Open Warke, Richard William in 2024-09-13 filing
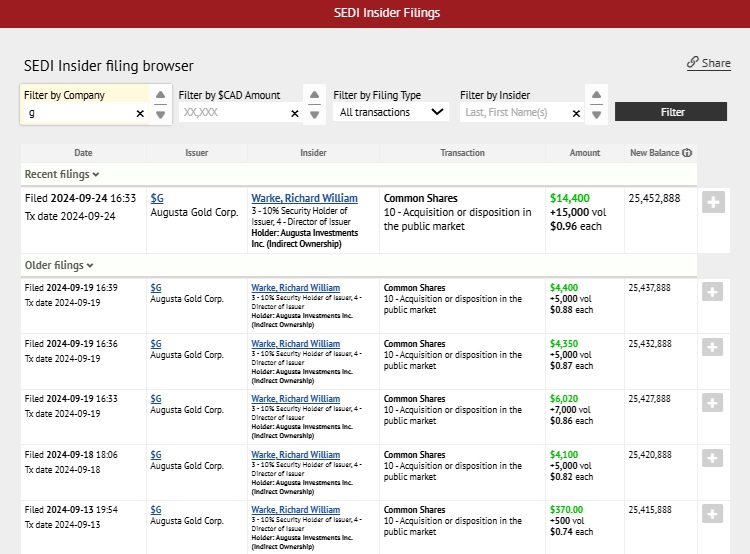750x554 pixels. pos(296,510)
